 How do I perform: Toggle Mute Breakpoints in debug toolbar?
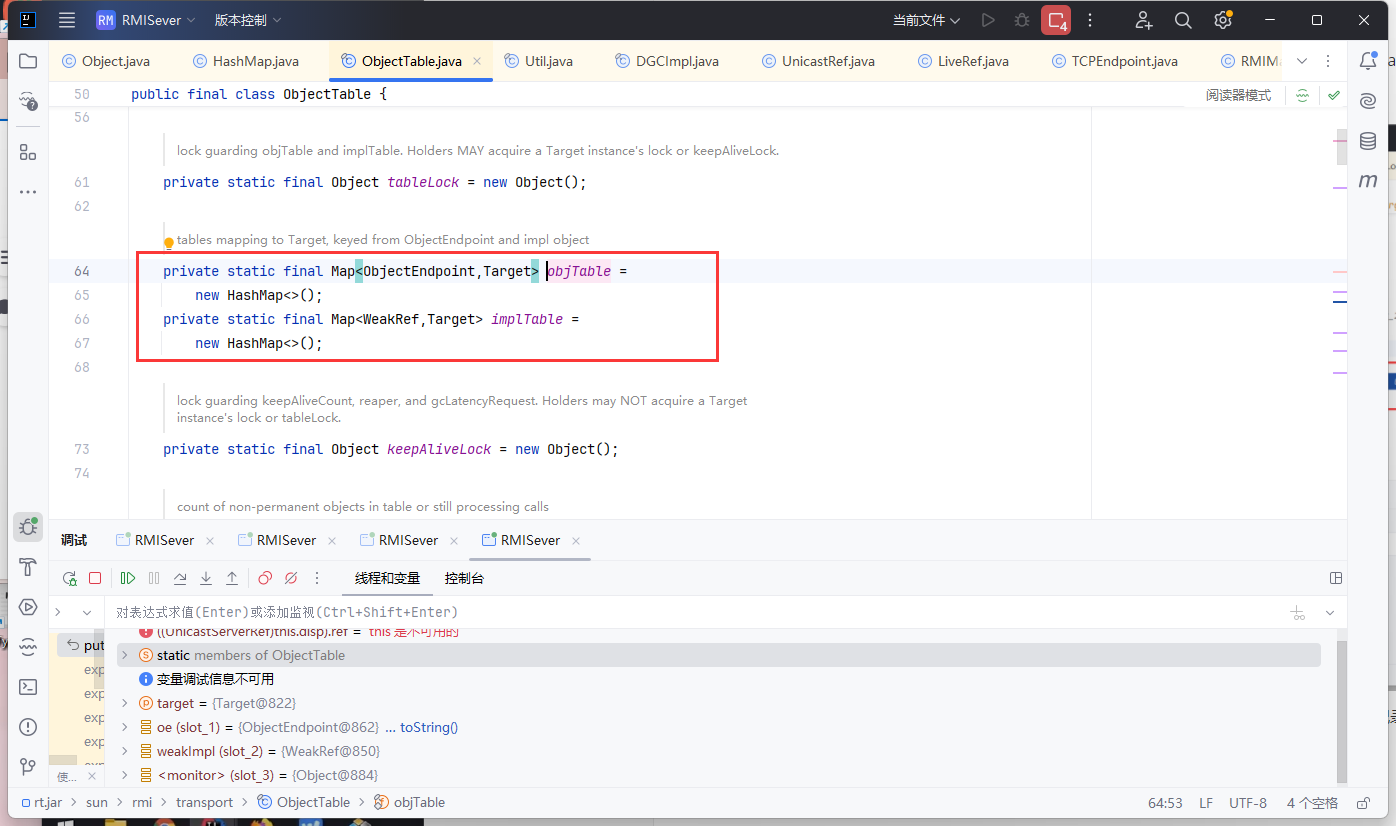(x=291, y=578)
